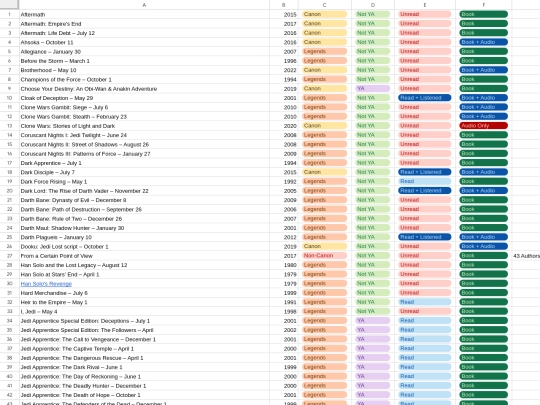540x405 pixels.
Task: Select column F header
Action: point(483,5)
